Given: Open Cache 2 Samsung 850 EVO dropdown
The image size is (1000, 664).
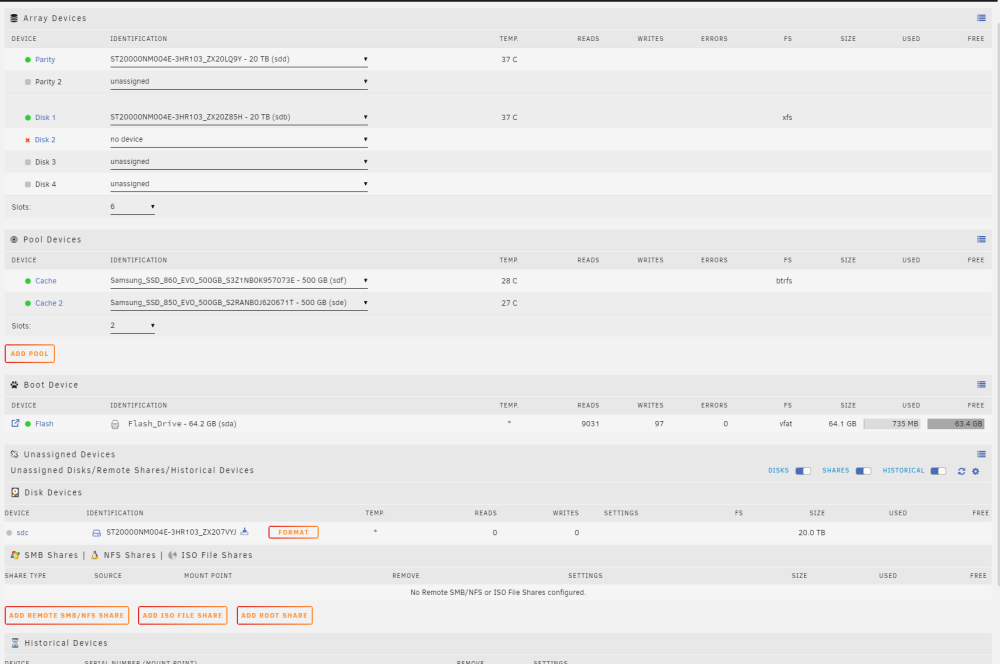Looking at the screenshot, I should (x=239, y=303).
